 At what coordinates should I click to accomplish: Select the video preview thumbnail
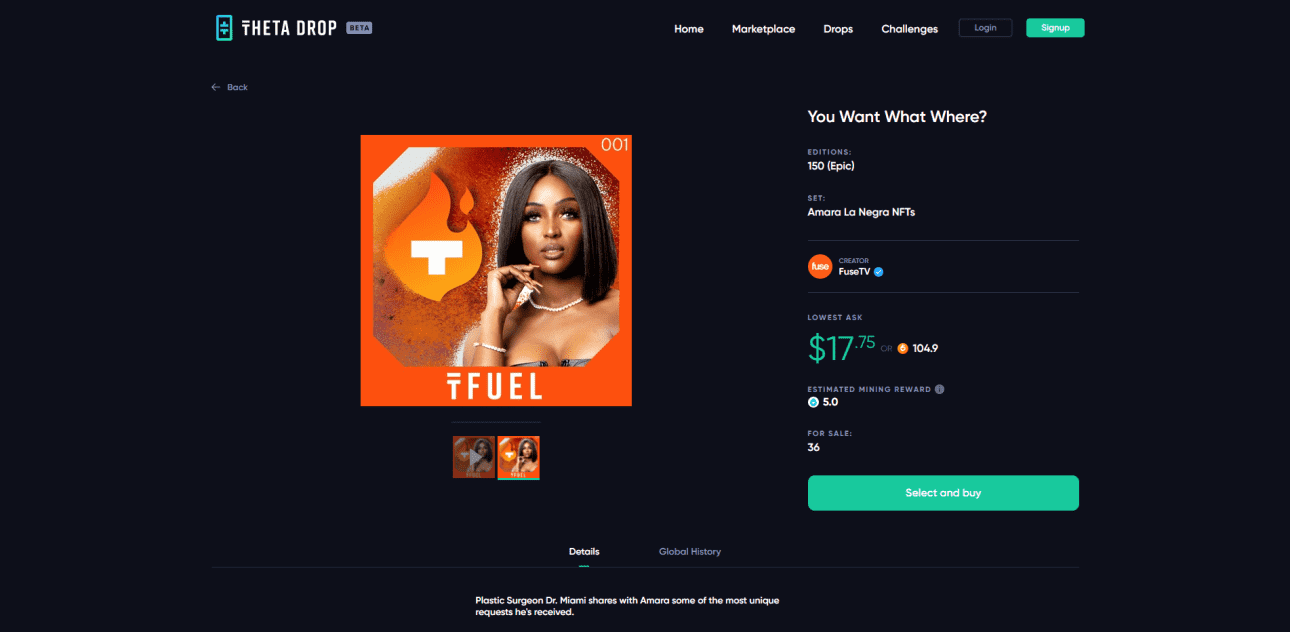click(474, 457)
